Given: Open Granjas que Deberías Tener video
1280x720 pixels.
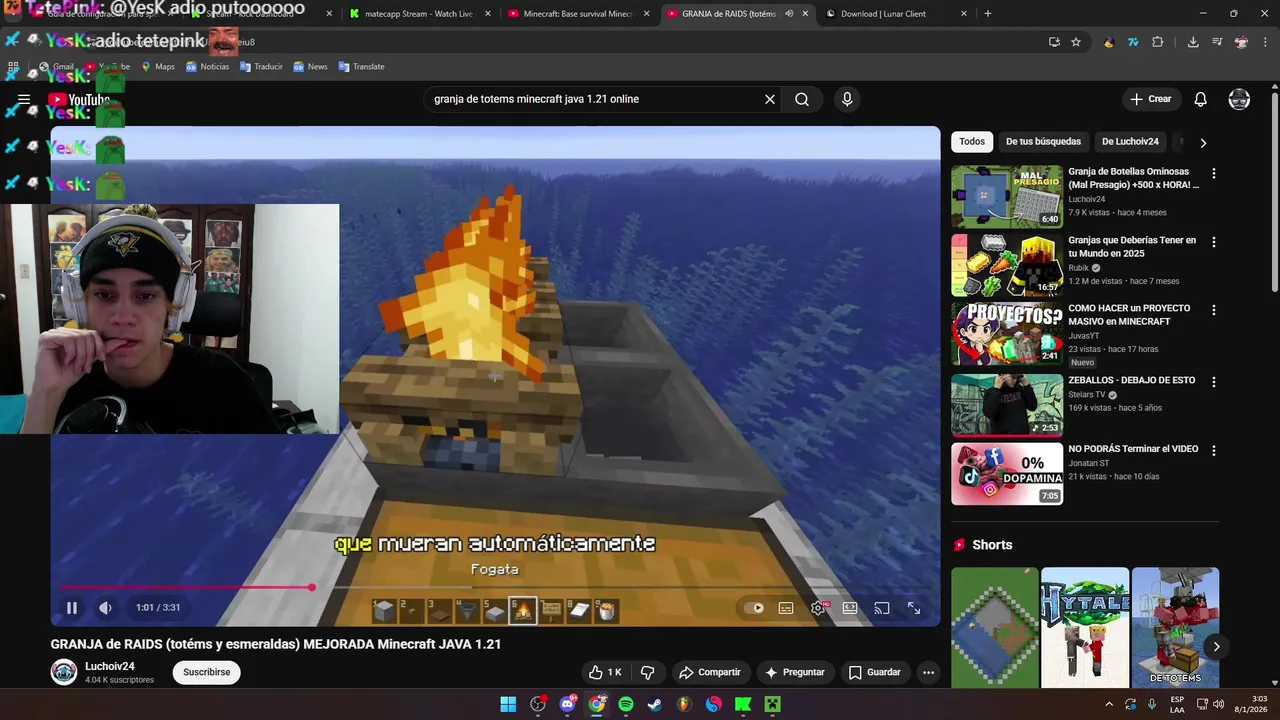Looking at the screenshot, I should point(1007,266).
